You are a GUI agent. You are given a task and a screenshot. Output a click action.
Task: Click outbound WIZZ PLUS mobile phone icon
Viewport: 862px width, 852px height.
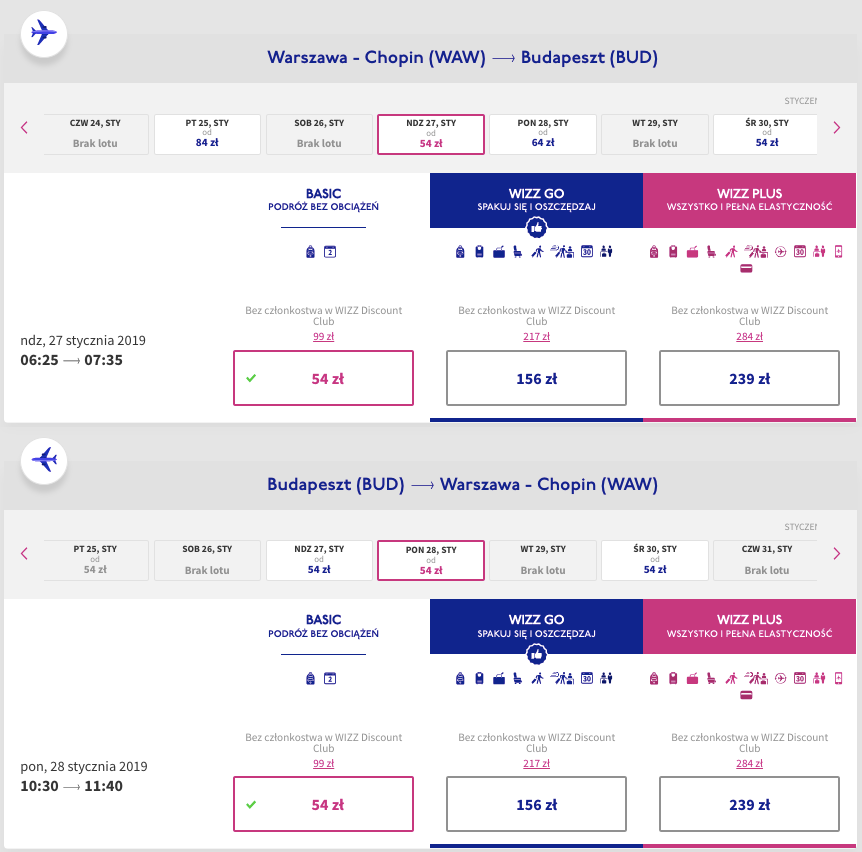point(838,252)
